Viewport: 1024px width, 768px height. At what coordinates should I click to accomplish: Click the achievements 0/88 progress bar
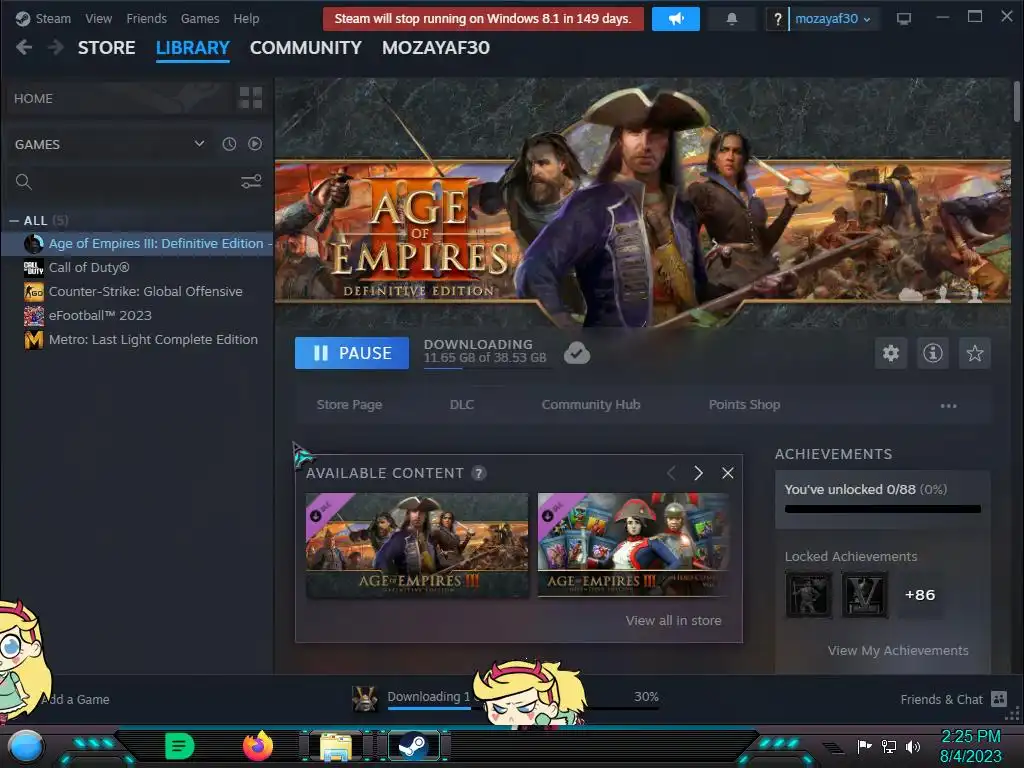(882, 509)
